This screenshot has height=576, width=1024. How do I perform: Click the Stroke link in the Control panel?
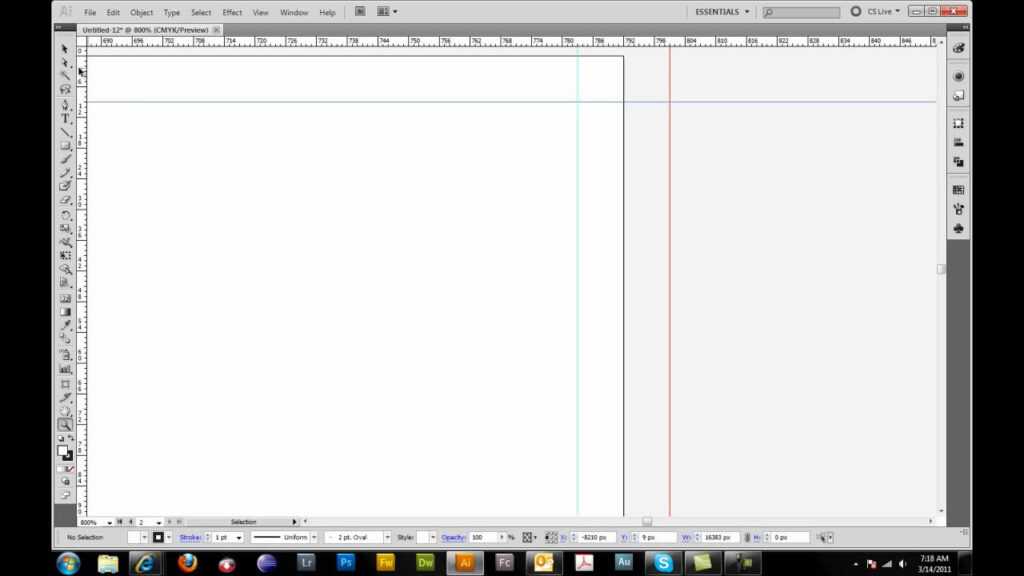point(190,537)
